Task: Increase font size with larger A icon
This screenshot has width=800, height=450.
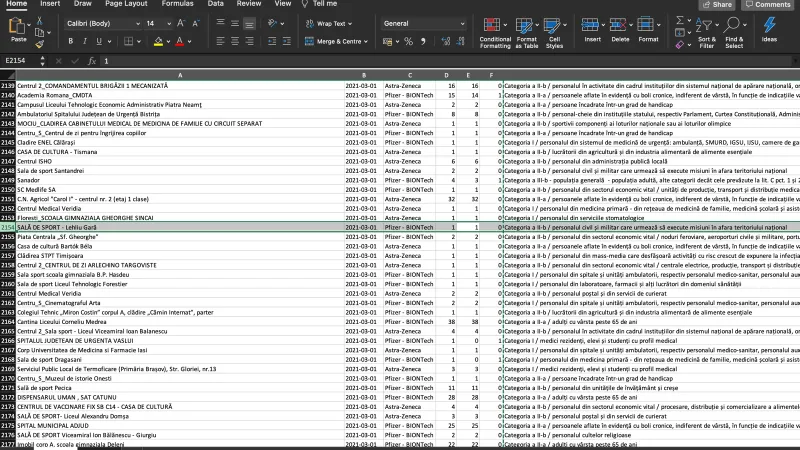Action: pos(181,23)
